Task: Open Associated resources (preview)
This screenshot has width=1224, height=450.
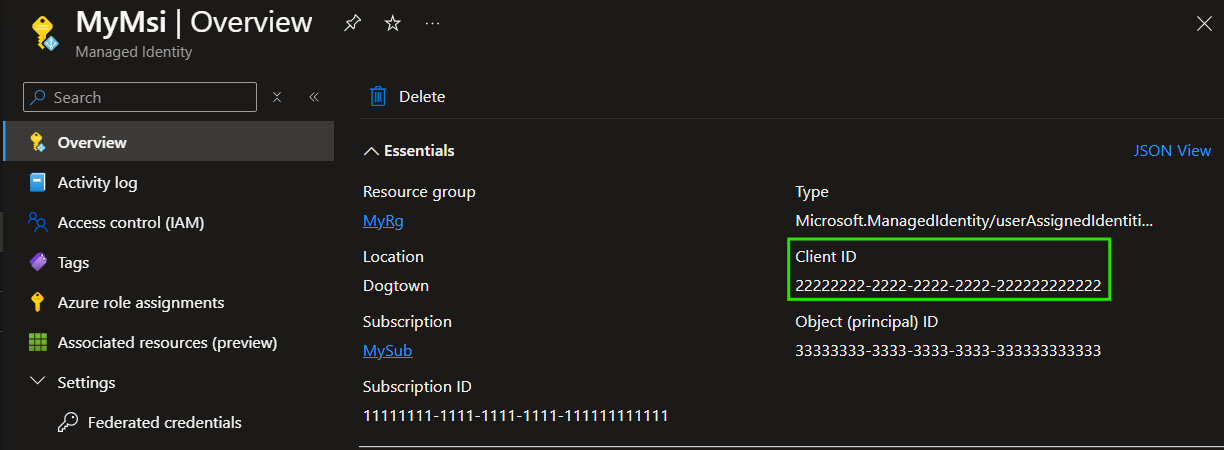Action: [x=169, y=342]
